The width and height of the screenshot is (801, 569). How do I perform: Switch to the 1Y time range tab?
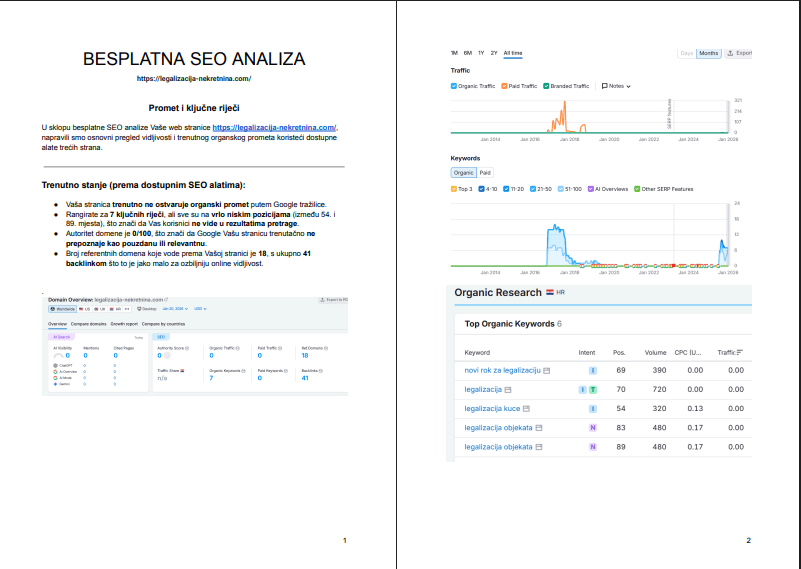coord(481,53)
